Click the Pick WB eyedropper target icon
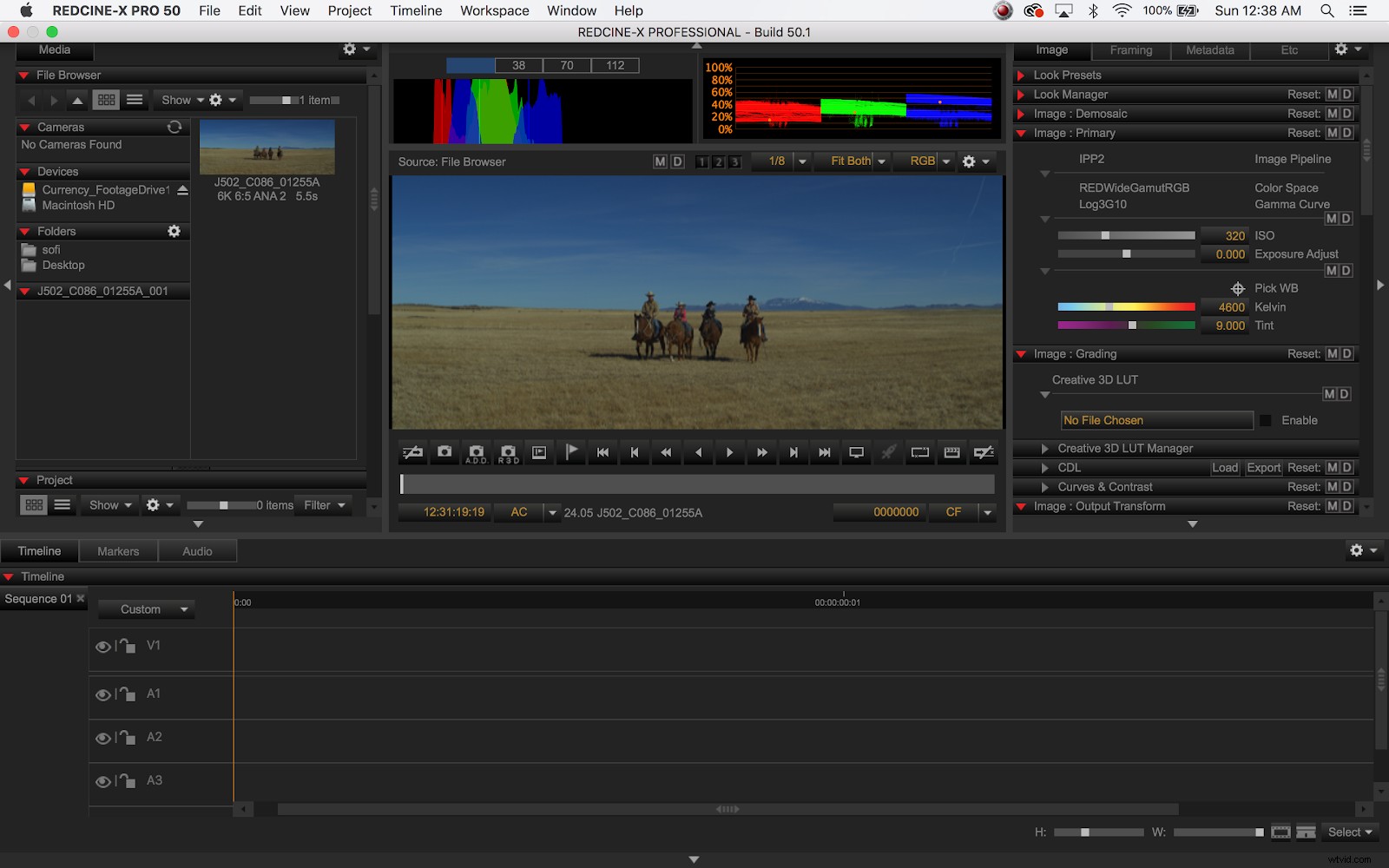 tap(1238, 287)
